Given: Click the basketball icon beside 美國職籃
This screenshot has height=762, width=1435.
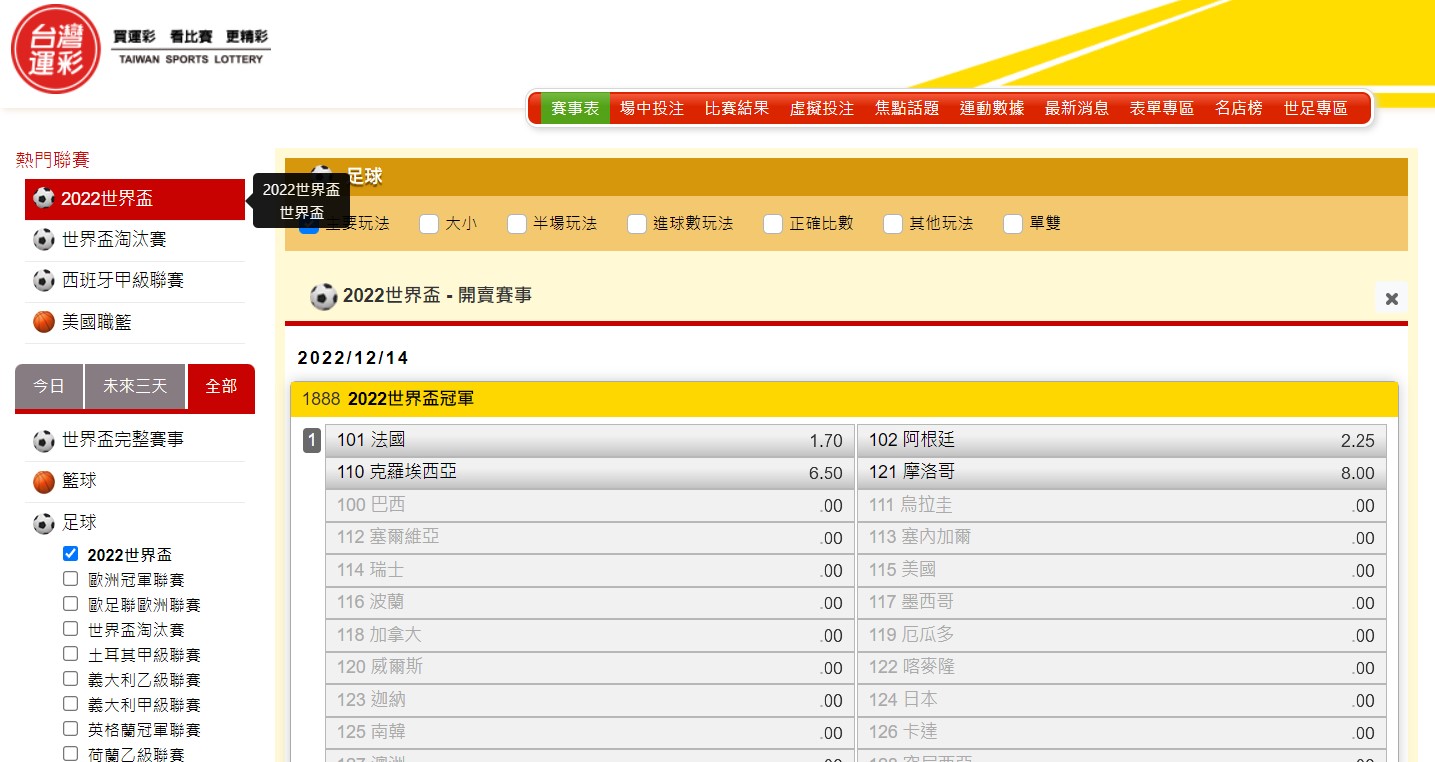Looking at the screenshot, I should click(44, 322).
